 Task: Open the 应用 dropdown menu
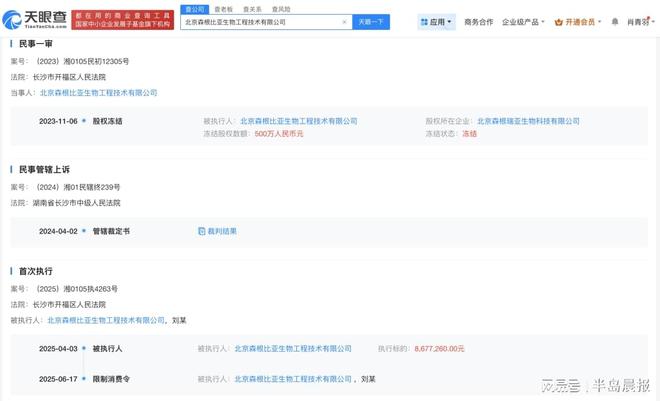(436, 22)
